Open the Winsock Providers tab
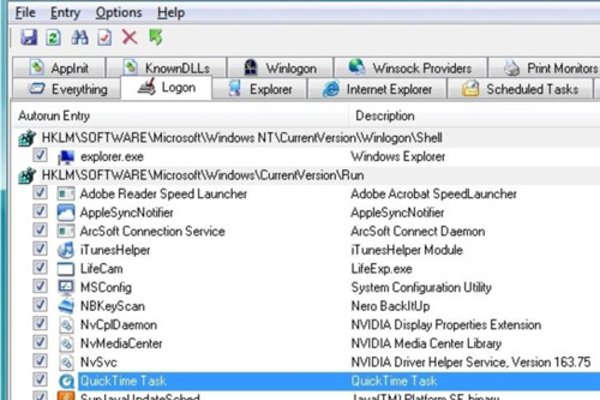600x400 pixels. click(411, 68)
